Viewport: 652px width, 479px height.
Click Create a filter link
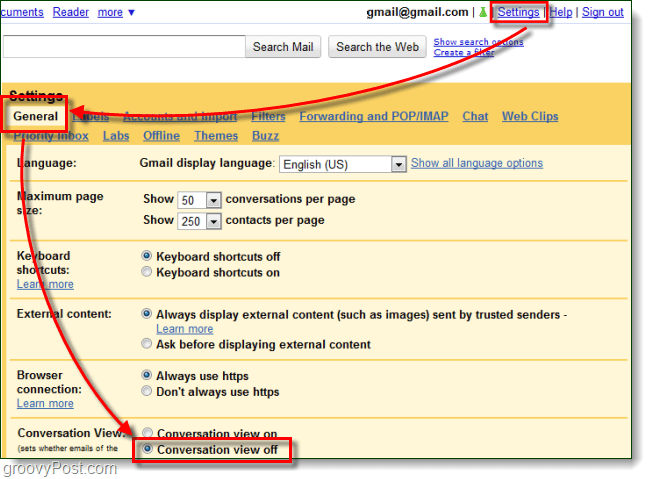[x=464, y=52]
